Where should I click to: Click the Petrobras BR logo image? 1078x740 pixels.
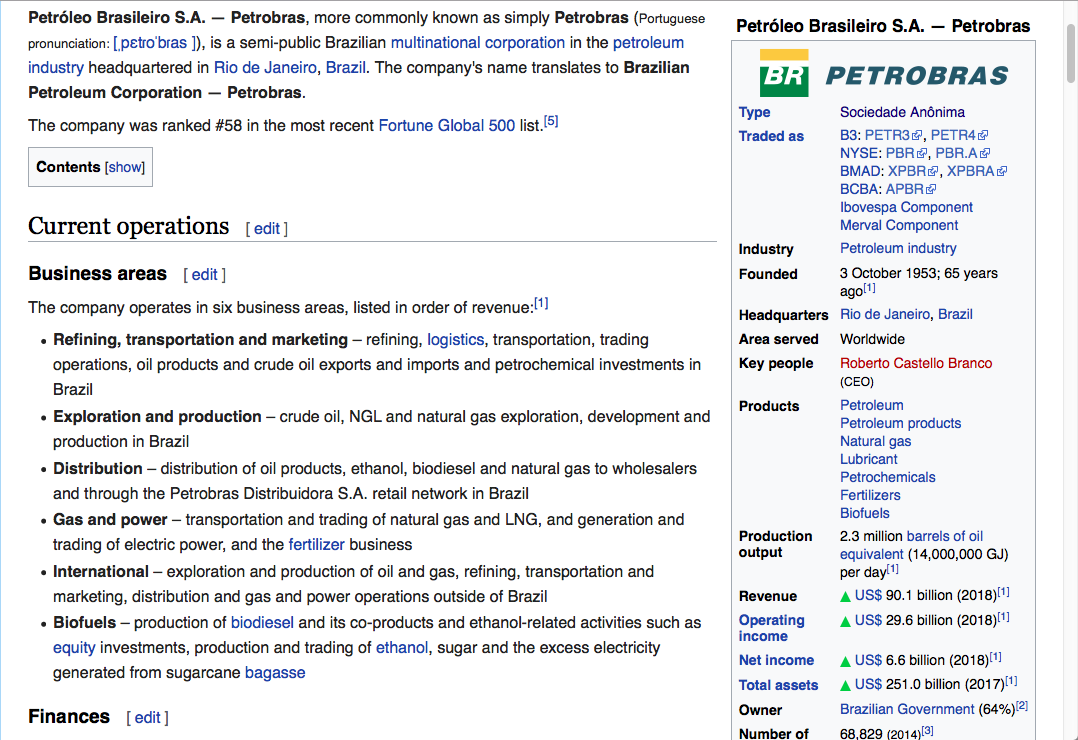[x=884, y=74]
